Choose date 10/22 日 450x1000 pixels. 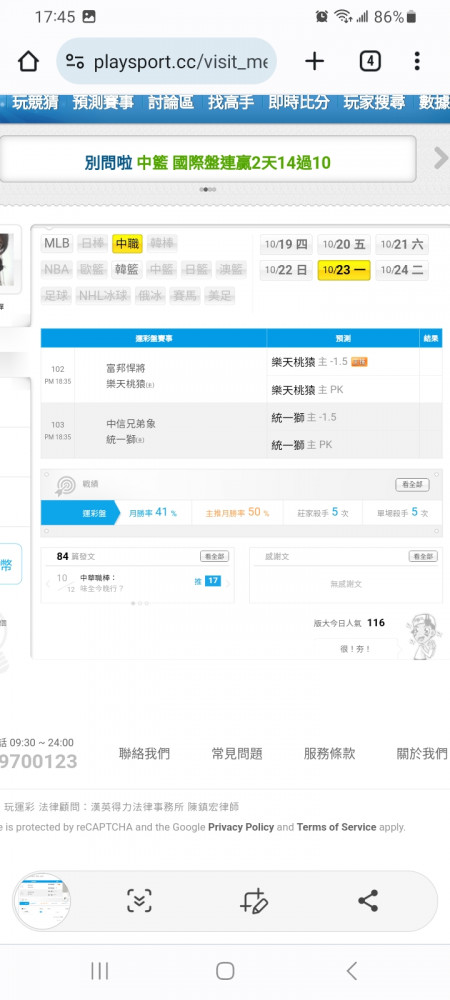286,270
